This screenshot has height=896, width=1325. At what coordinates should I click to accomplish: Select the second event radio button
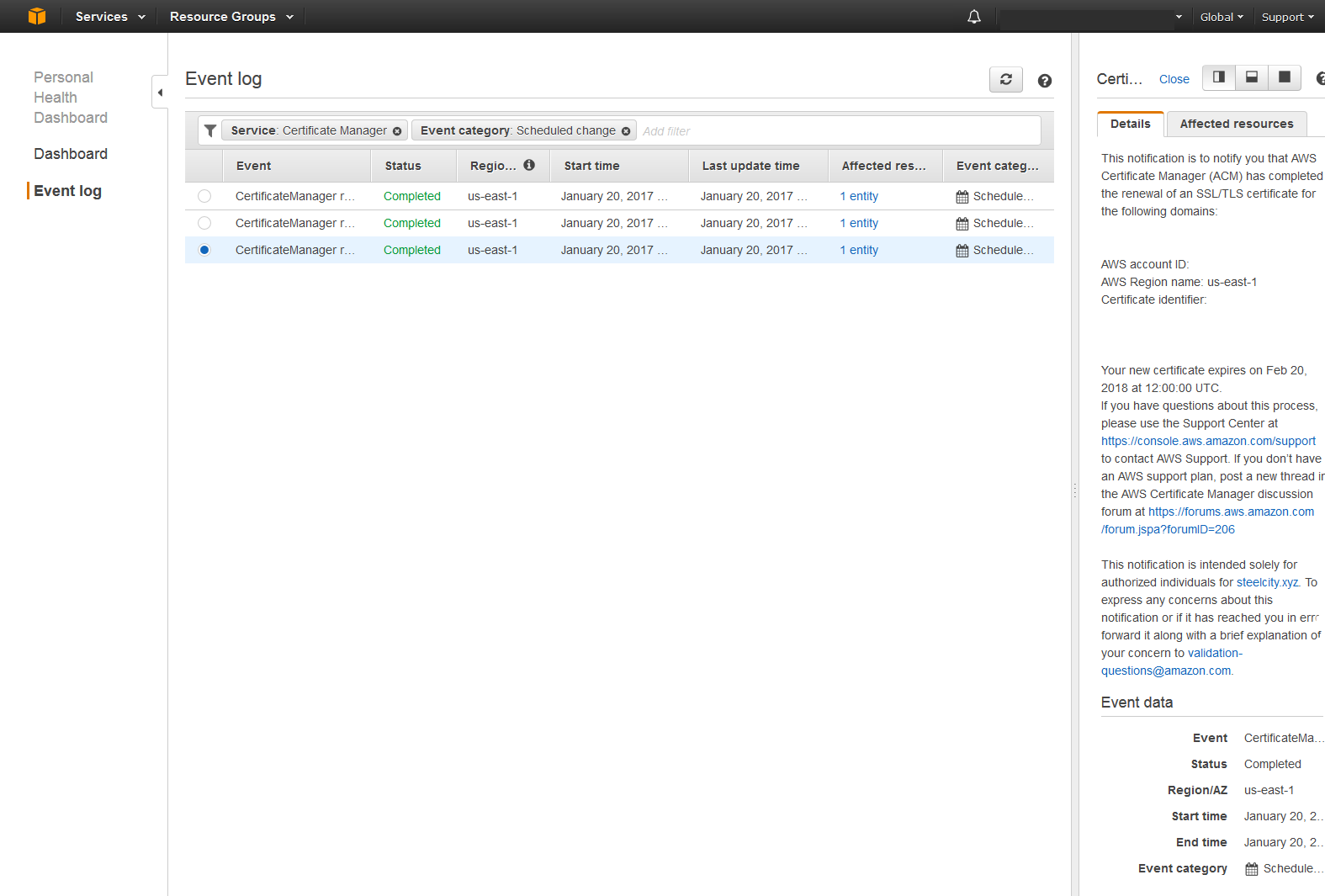pyautogui.click(x=204, y=223)
